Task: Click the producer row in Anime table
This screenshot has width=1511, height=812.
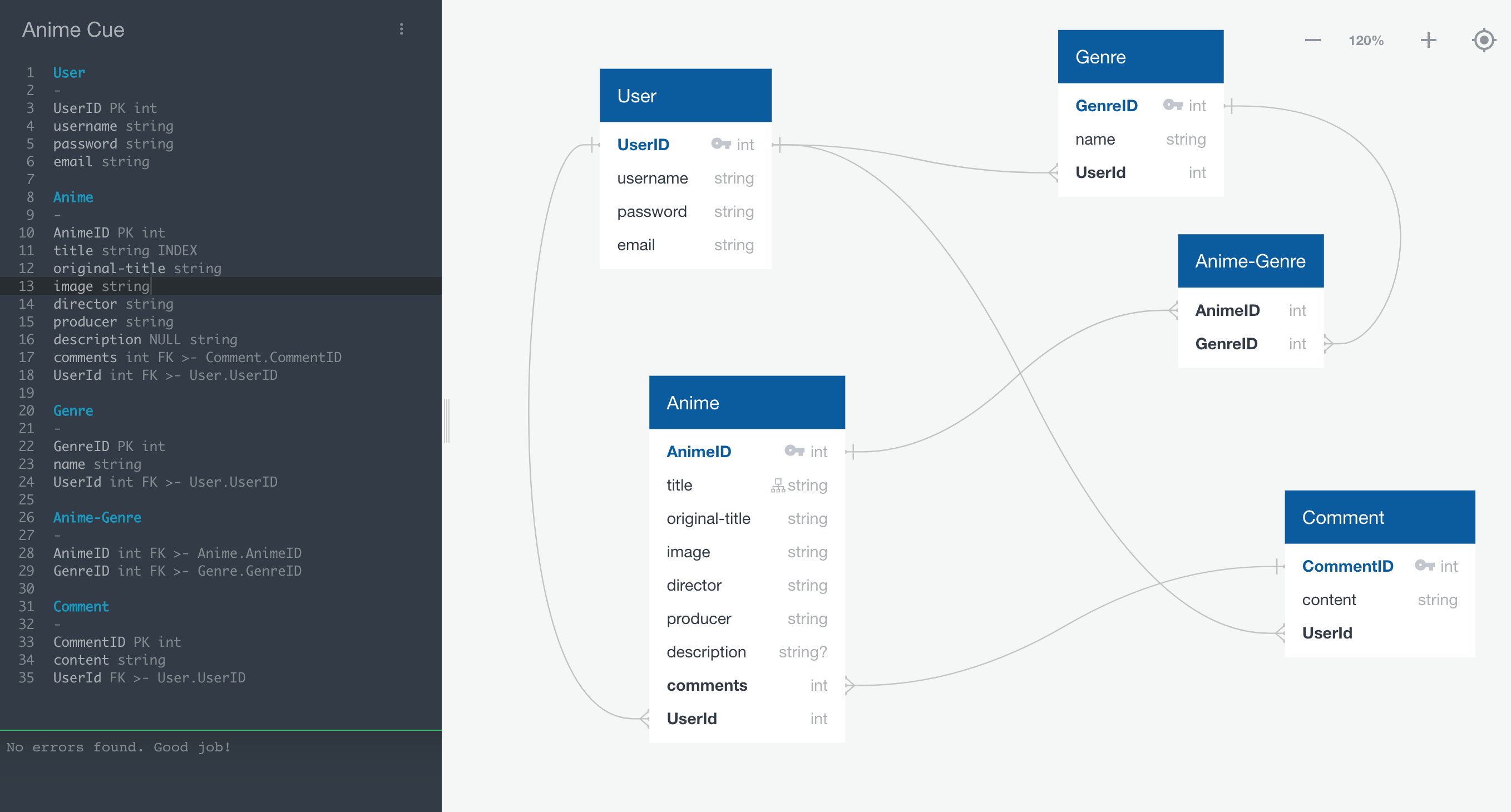Action: [x=747, y=618]
